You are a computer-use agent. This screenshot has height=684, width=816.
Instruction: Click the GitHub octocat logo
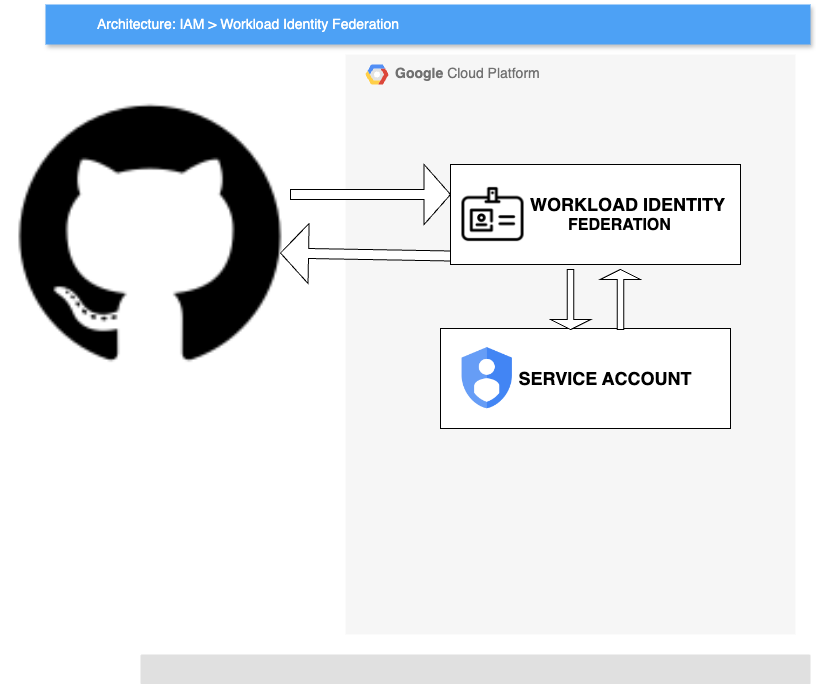(150, 233)
